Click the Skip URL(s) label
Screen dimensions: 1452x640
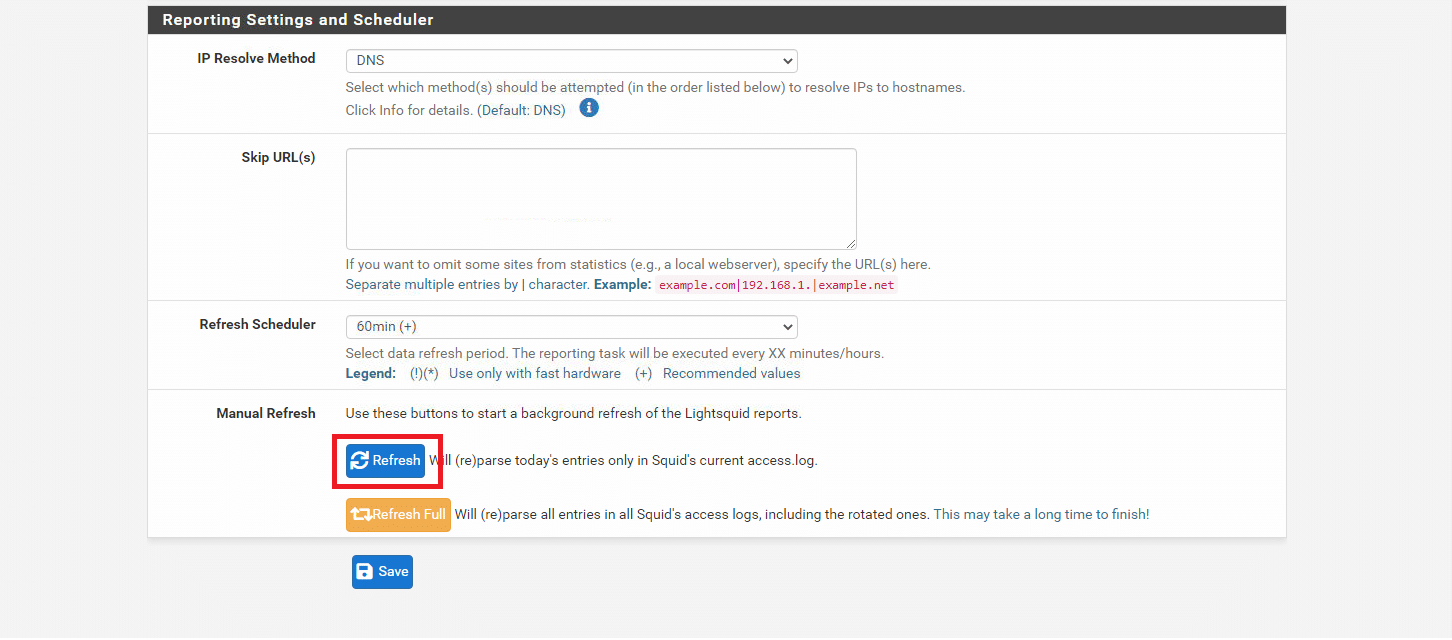[x=278, y=157]
